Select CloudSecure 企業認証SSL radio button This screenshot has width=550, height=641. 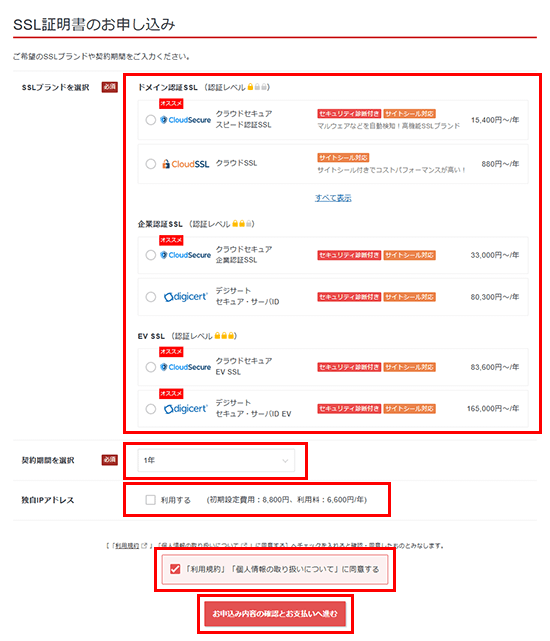pos(151,255)
